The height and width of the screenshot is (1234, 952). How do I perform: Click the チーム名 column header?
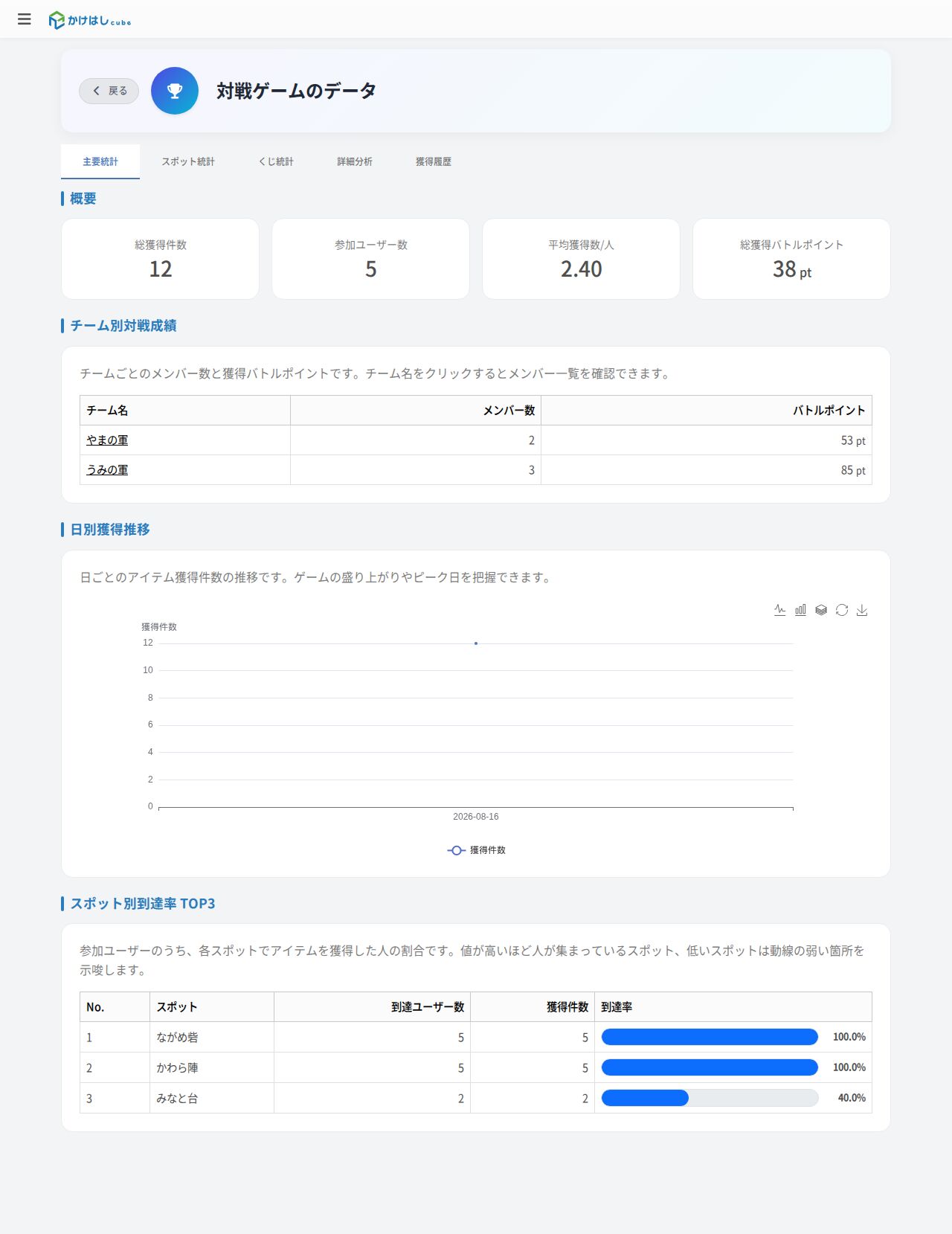pos(185,411)
